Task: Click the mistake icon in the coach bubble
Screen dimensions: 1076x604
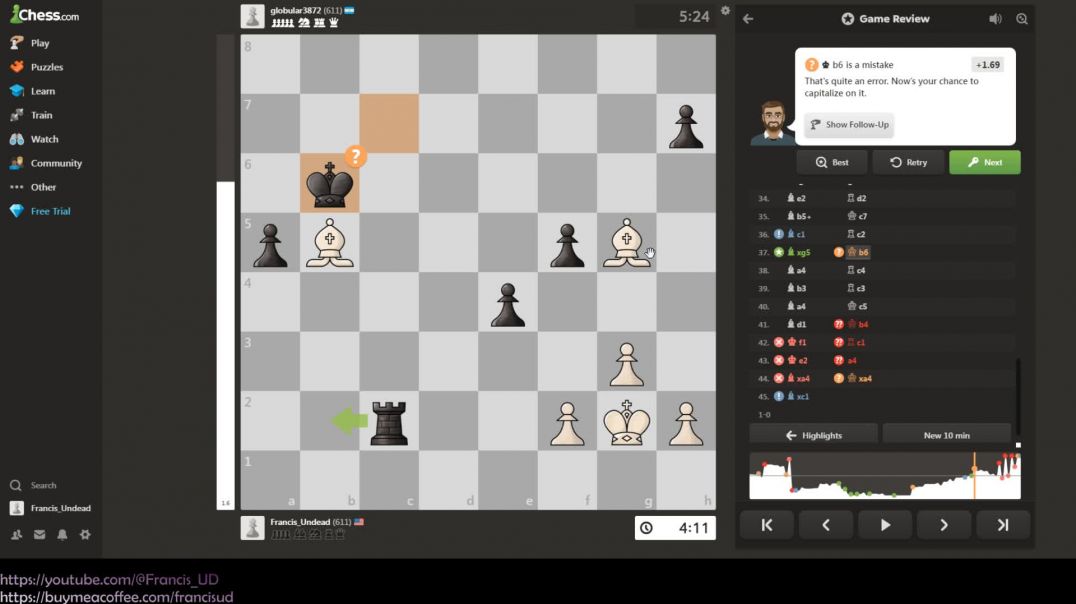Action: [x=811, y=65]
